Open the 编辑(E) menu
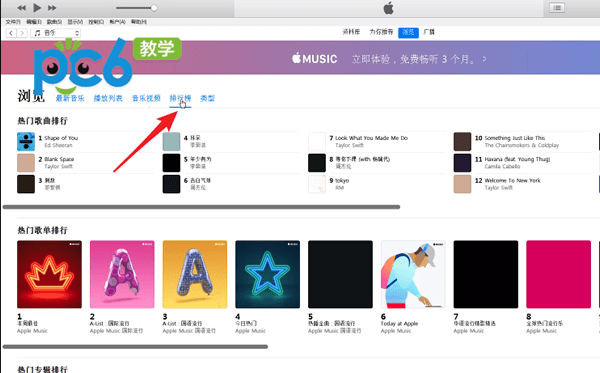Viewport: 600px width, 373px height. coord(34,22)
